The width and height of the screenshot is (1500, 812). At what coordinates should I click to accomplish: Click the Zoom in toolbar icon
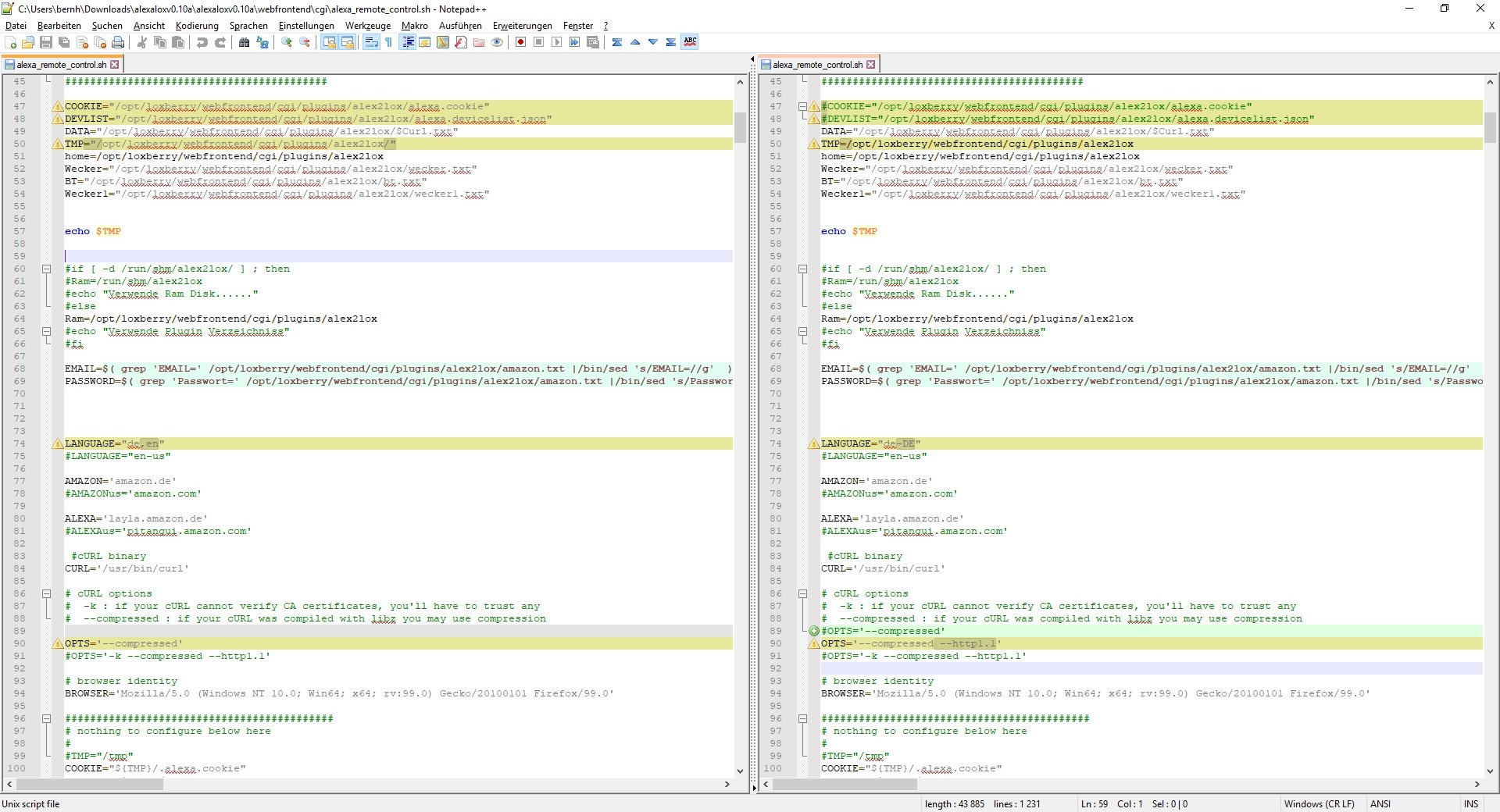[287, 42]
